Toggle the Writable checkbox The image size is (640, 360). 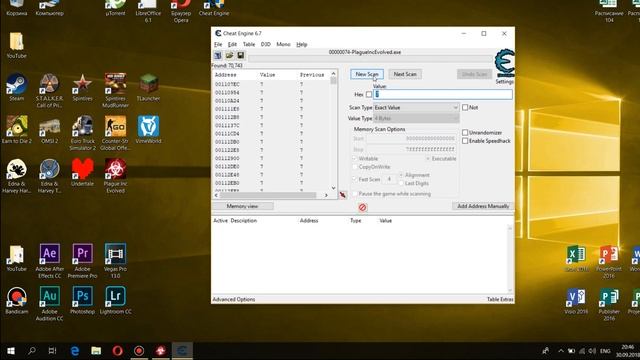[x=355, y=158]
